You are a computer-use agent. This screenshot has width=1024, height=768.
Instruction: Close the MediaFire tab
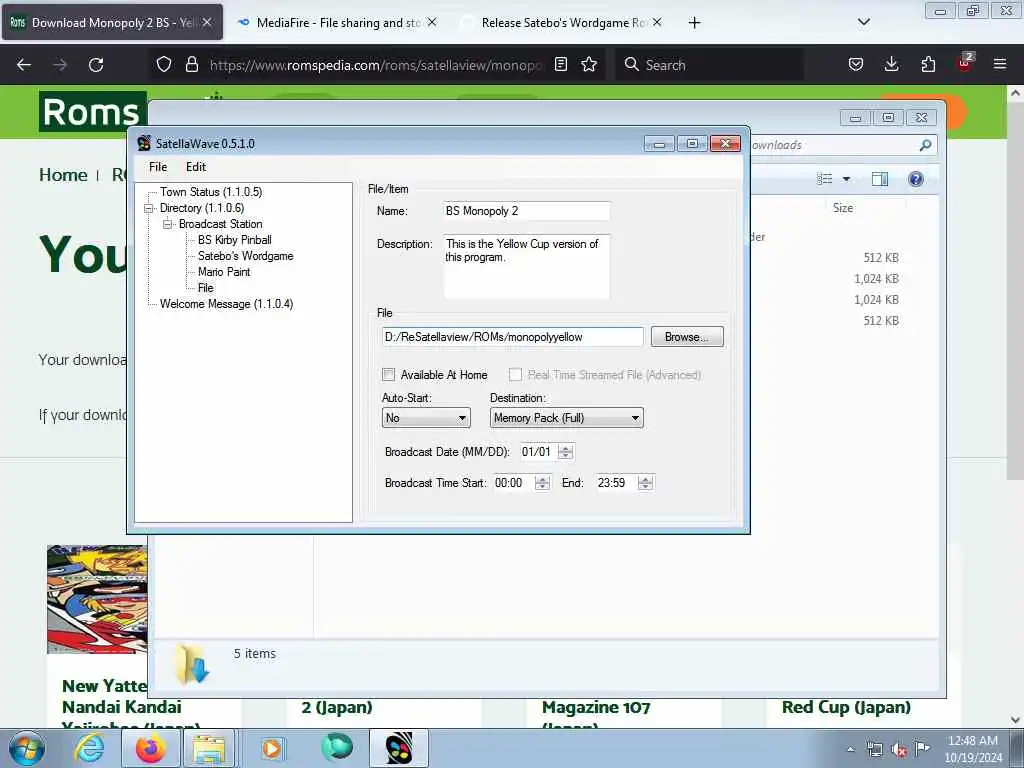pos(432,22)
